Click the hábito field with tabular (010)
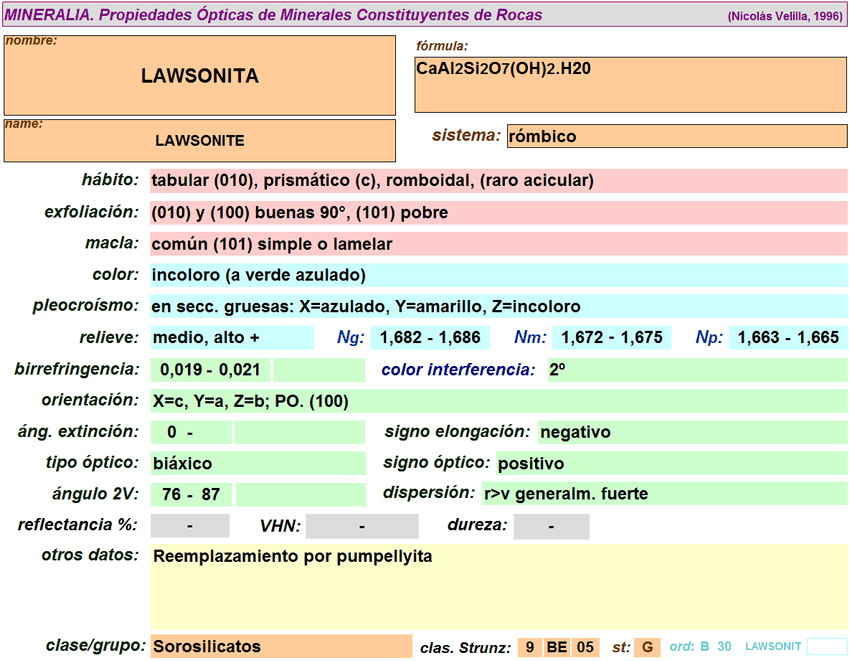 [x=498, y=181]
